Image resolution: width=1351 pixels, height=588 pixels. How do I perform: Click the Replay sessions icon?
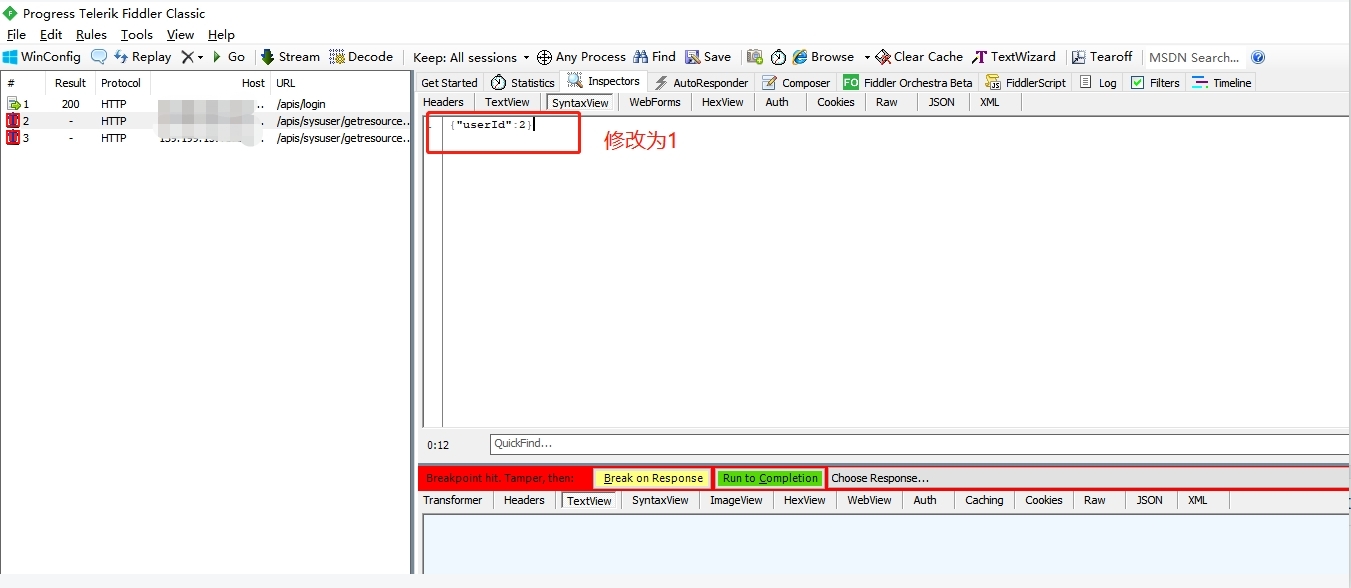(121, 57)
